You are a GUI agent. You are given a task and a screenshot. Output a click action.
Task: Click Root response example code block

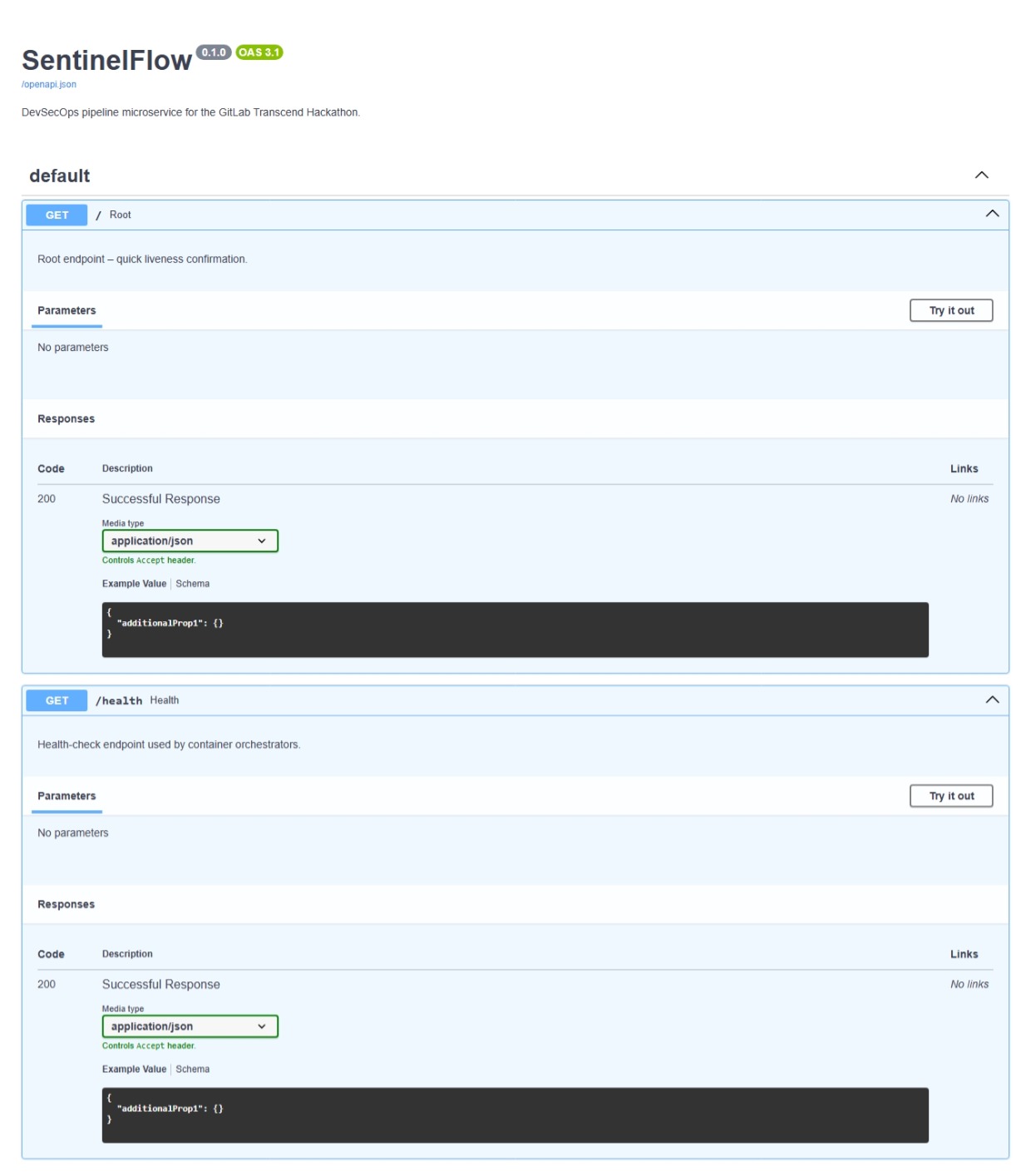click(x=515, y=630)
